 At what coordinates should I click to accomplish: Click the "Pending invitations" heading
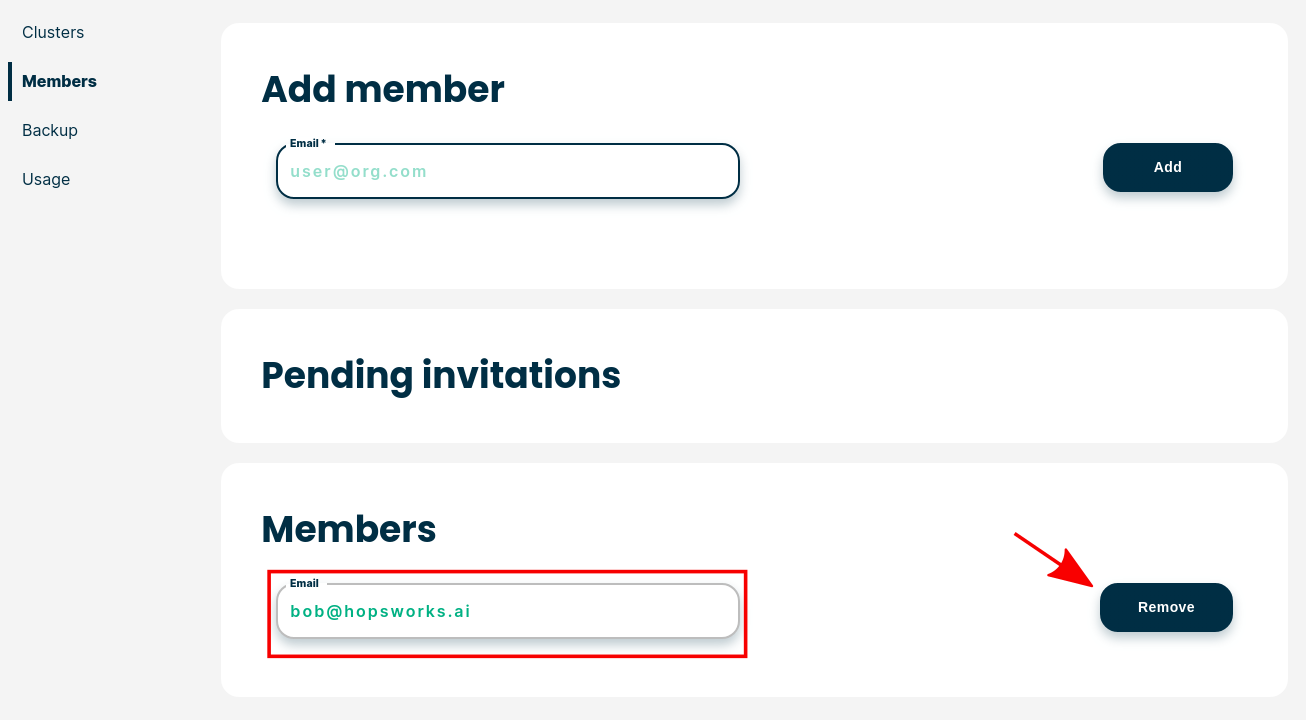(441, 375)
